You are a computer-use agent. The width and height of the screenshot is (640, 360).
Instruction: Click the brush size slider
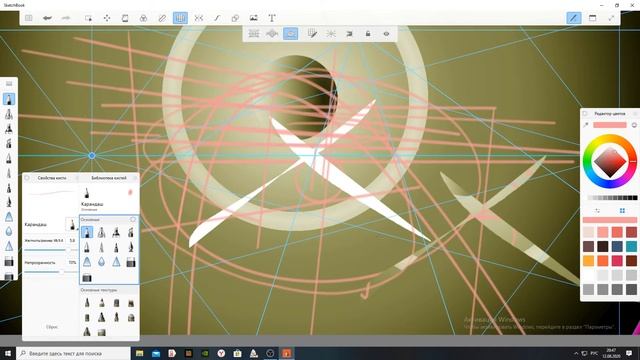(50, 250)
